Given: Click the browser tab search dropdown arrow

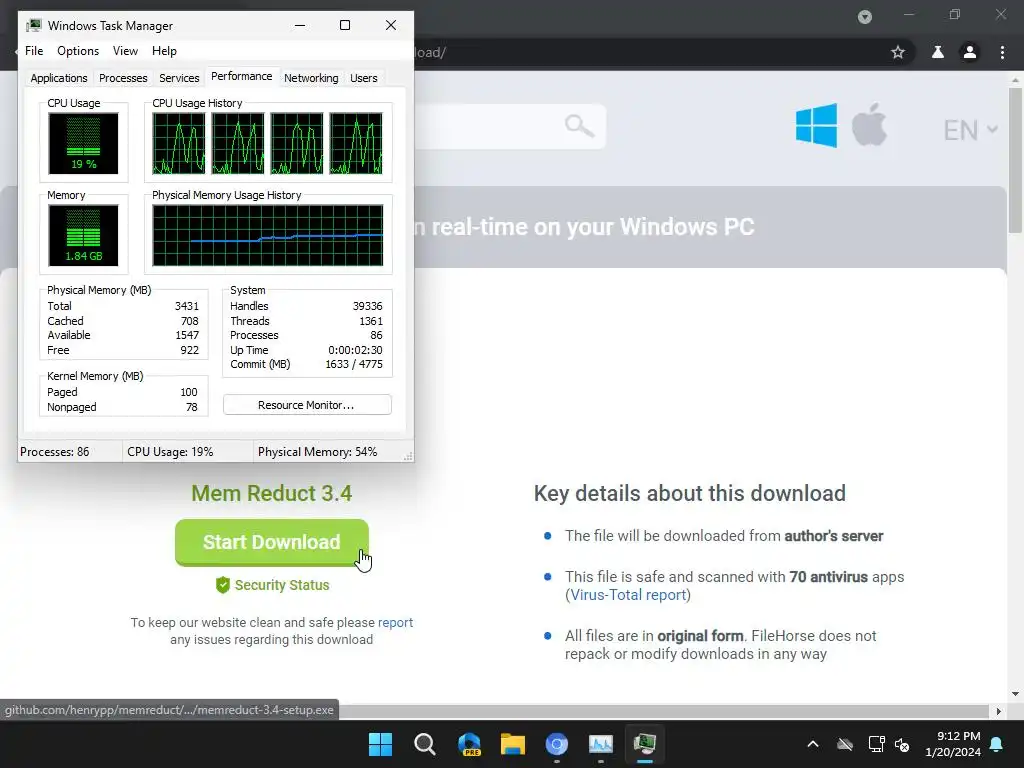Looking at the screenshot, I should (865, 17).
